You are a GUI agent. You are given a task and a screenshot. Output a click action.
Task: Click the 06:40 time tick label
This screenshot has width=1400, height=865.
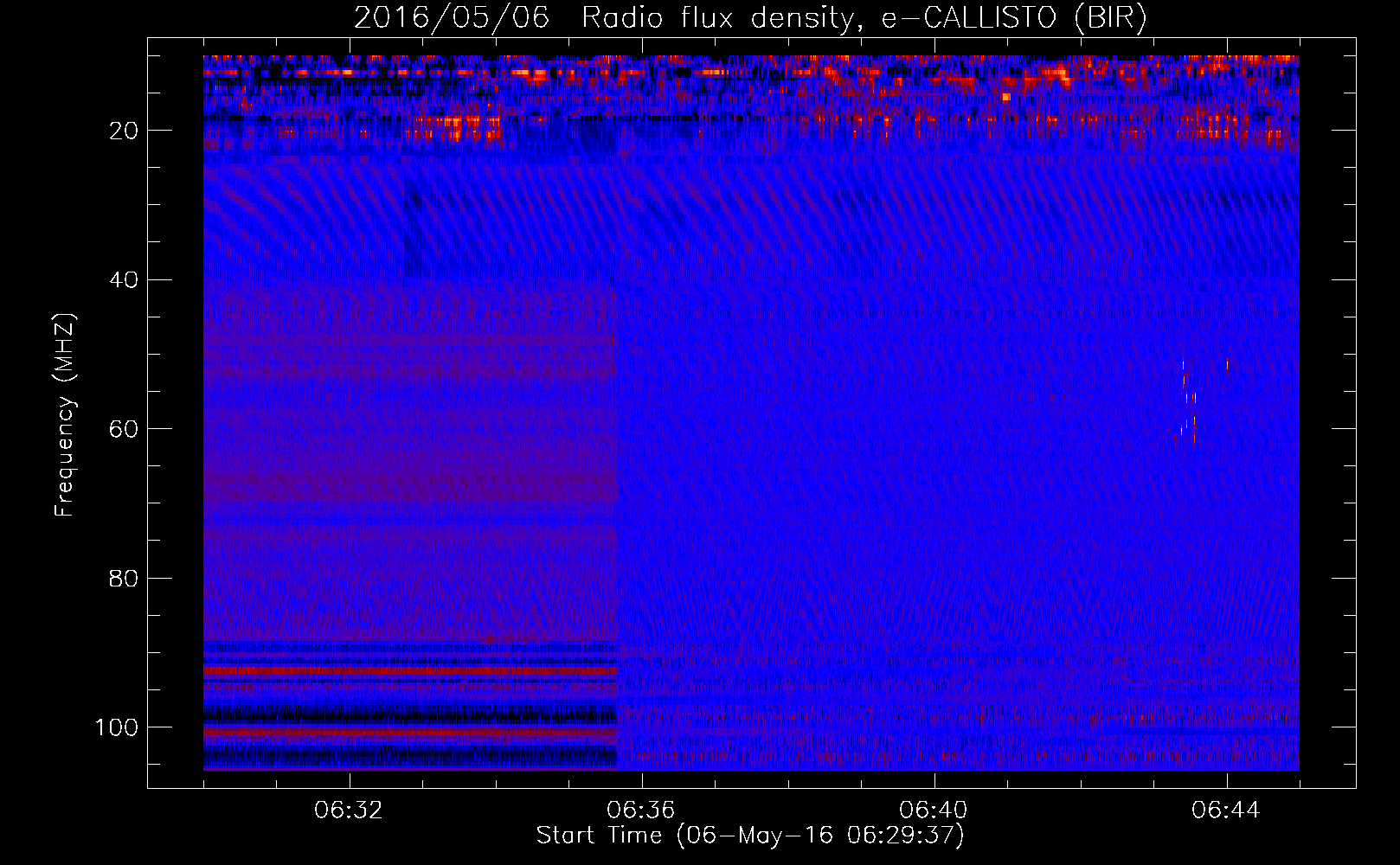click(x=934, y=811)
